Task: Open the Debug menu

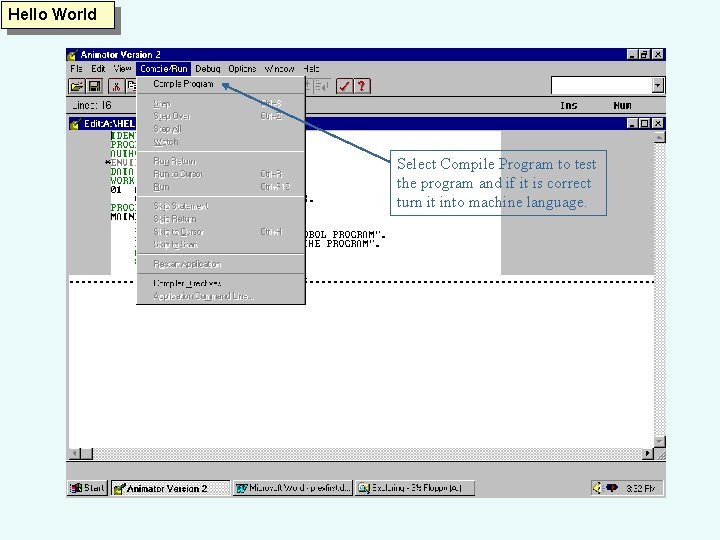Action: (x=208, y=69)
